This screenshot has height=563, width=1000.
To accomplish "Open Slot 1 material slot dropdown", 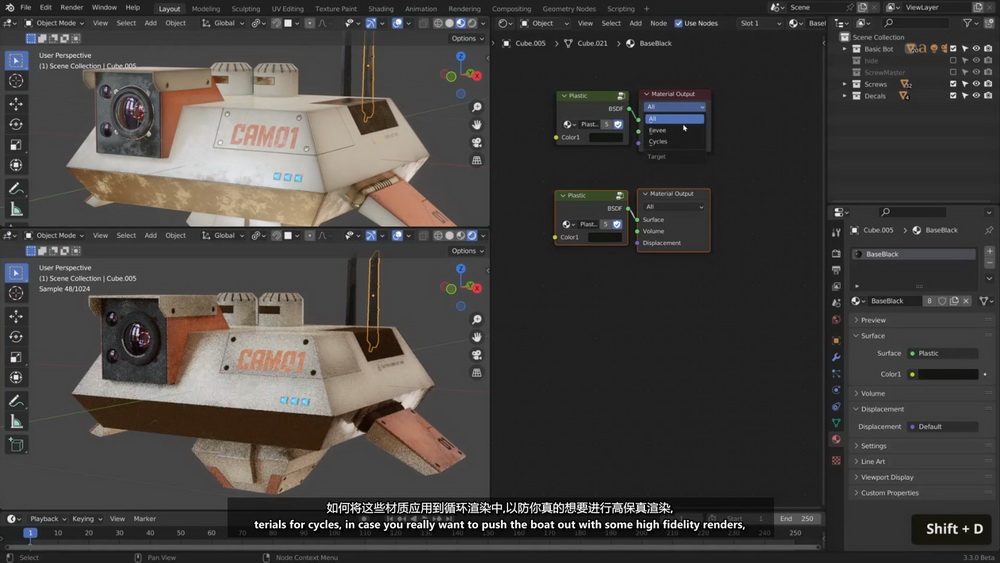I will coord(760,23).
